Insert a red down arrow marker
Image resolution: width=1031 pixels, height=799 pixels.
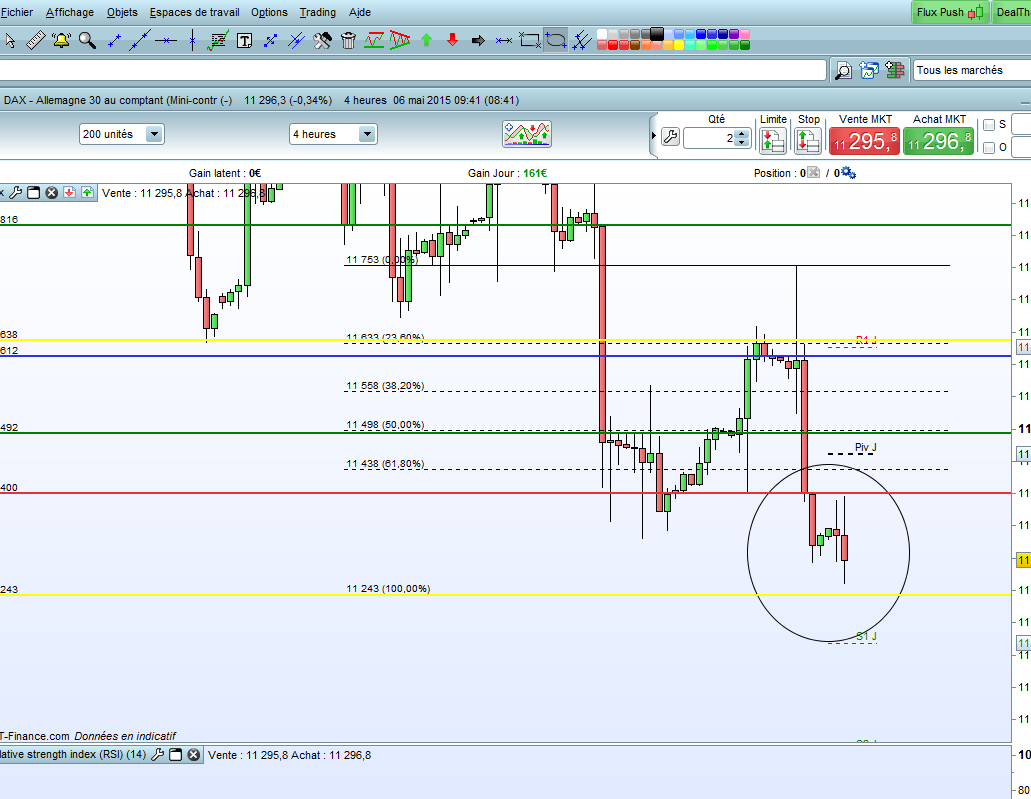click(x=452, y=41)
